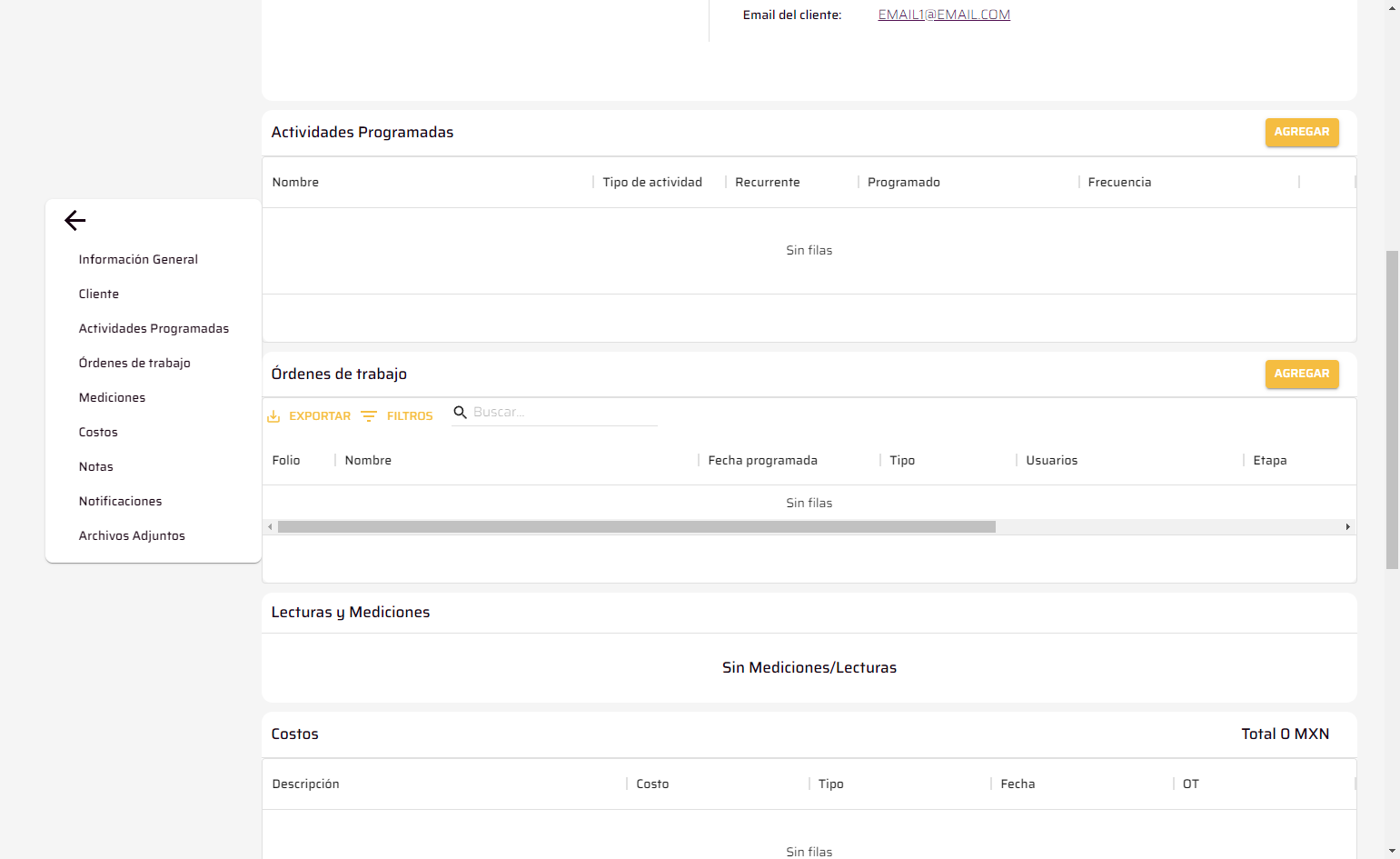
Task: Sort work orders by Nombre column
Action: (x=368, y=460)
